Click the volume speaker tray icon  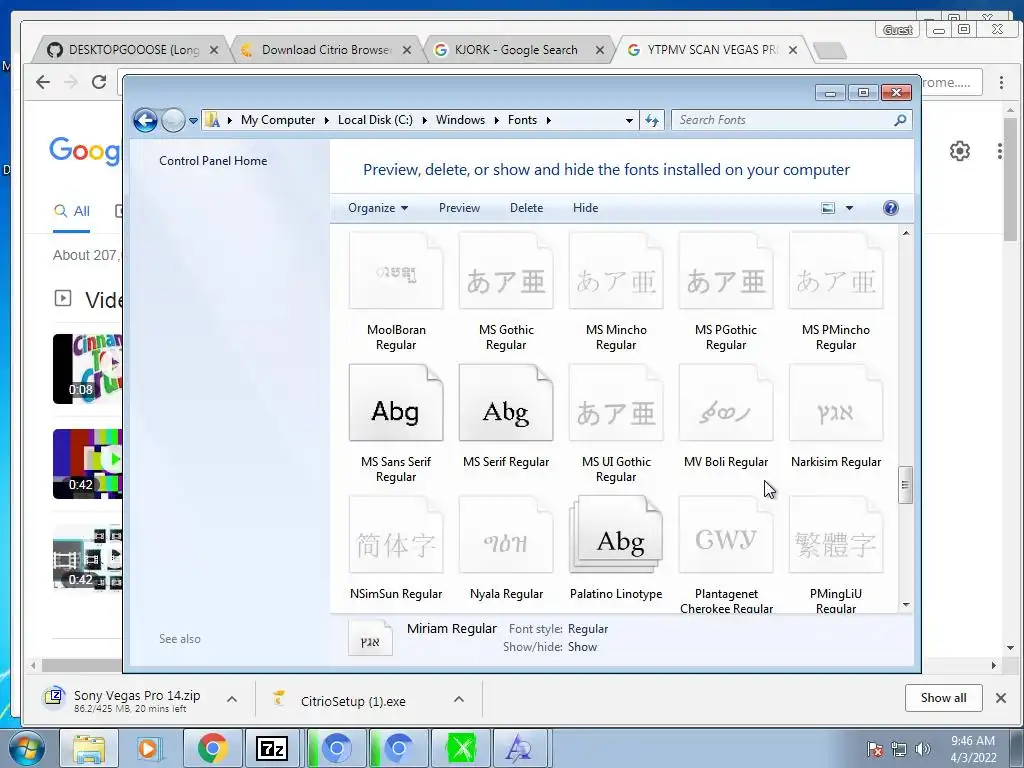(x=922, y=748)
